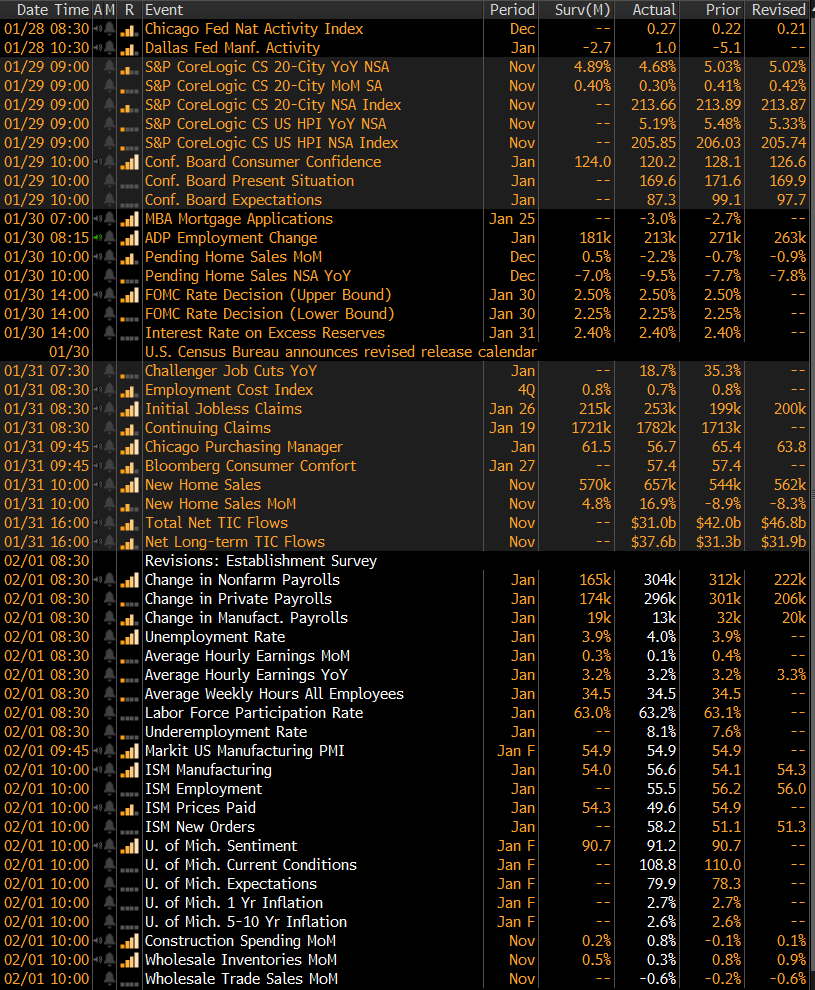Open U.S. Census Bureau revised release calendar announcement
Viewport: 815px width, 990px height.
[x=340, y=352]
